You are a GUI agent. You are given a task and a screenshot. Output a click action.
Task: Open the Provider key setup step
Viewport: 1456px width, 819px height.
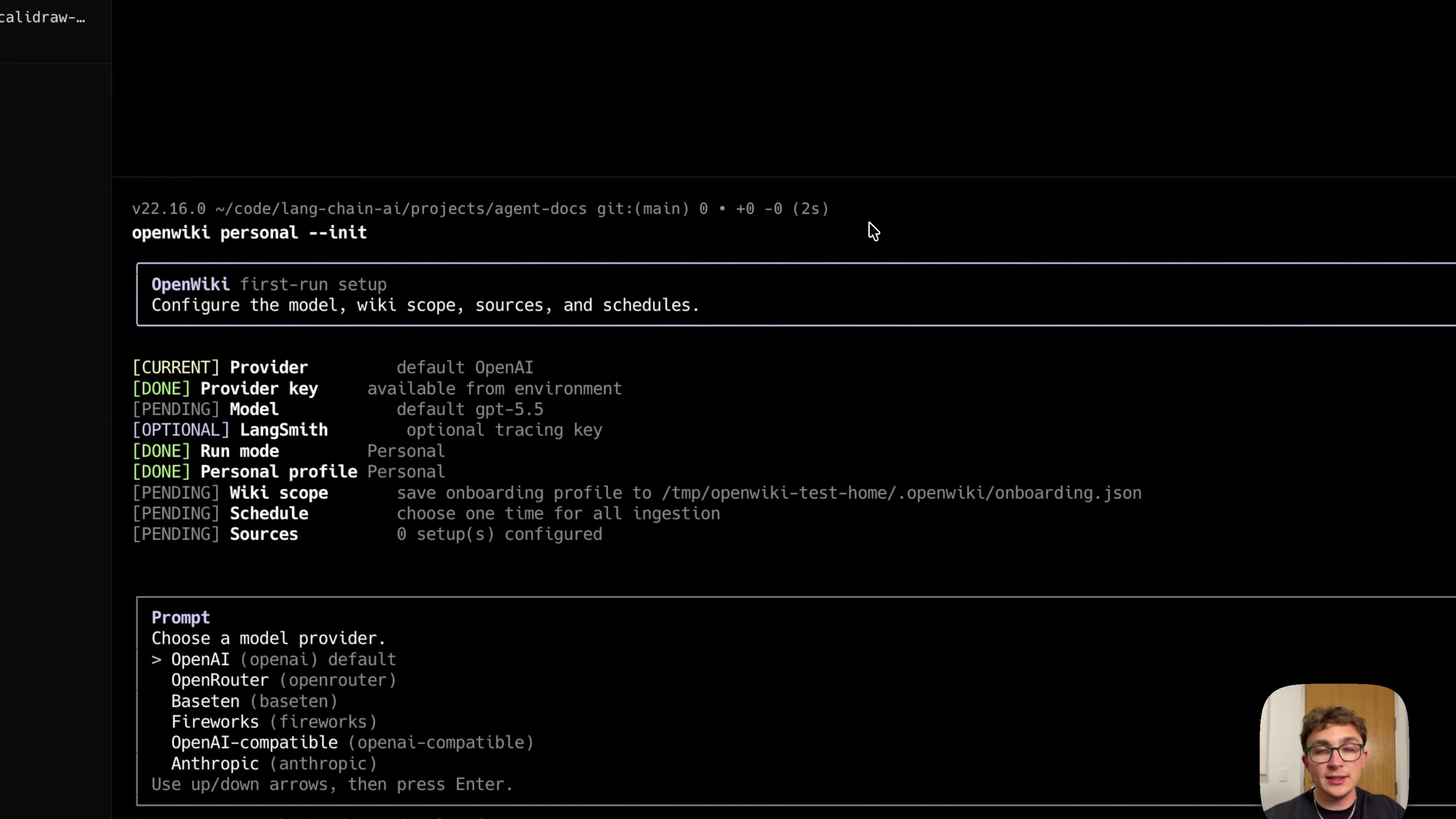click(x=377, y=389)
